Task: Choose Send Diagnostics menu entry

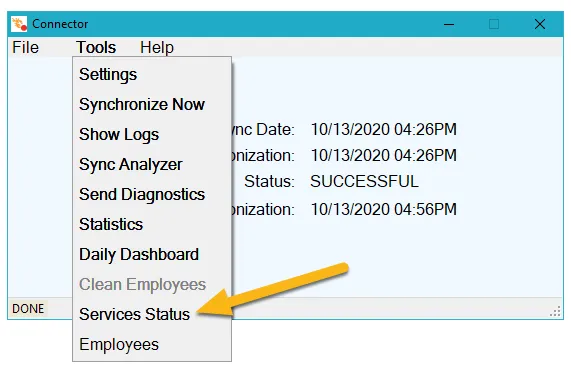Action: tap(152, 194)
